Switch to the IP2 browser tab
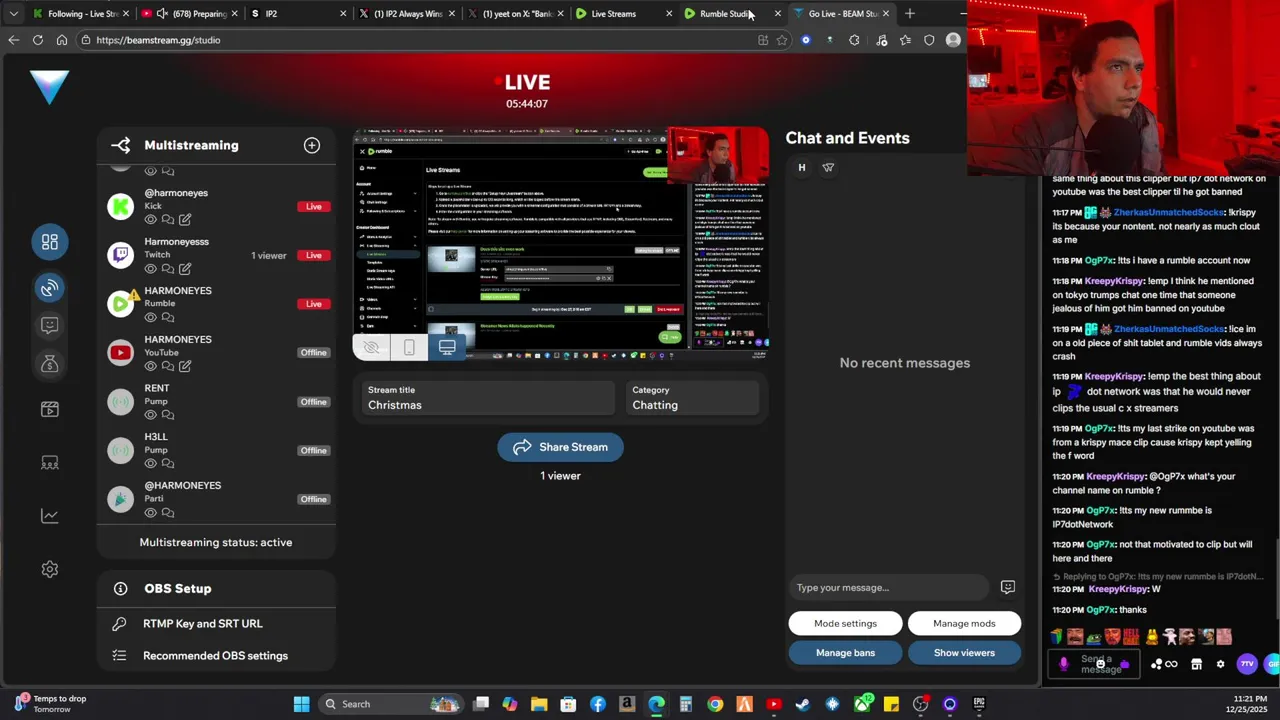Image resolution: width=1280 pixels, height=720 pixels. coord(297,13)
